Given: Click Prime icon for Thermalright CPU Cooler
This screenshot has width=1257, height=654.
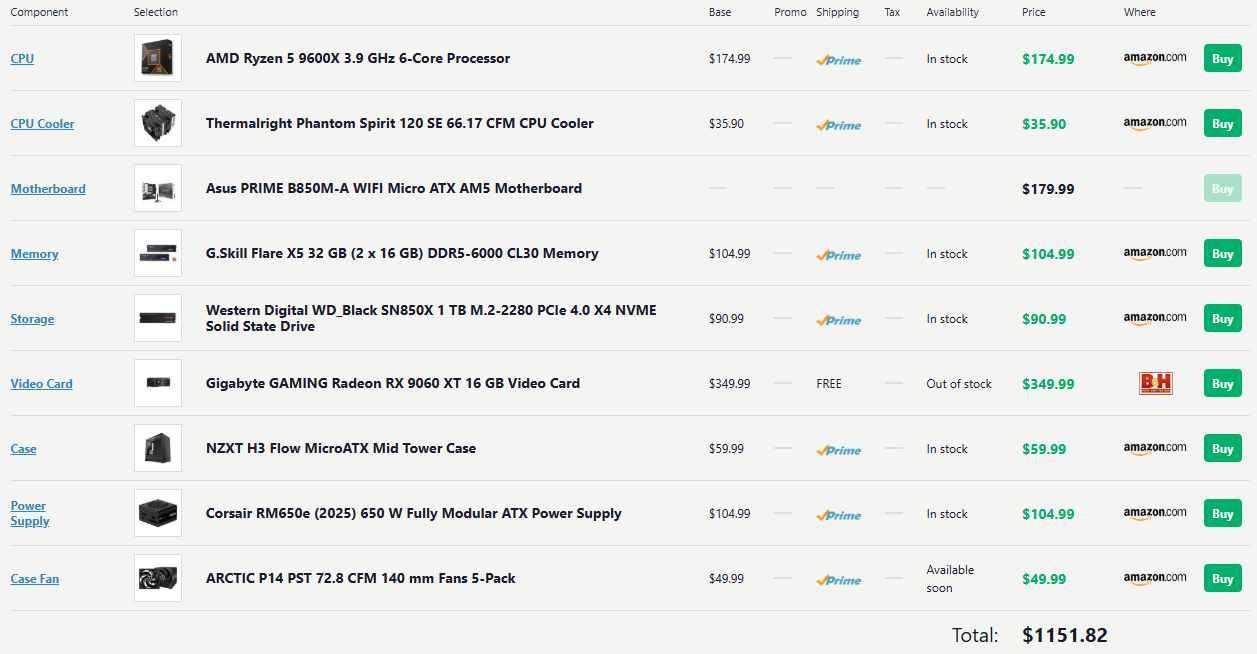Looking at the screenshot, I should pos(838,124).
